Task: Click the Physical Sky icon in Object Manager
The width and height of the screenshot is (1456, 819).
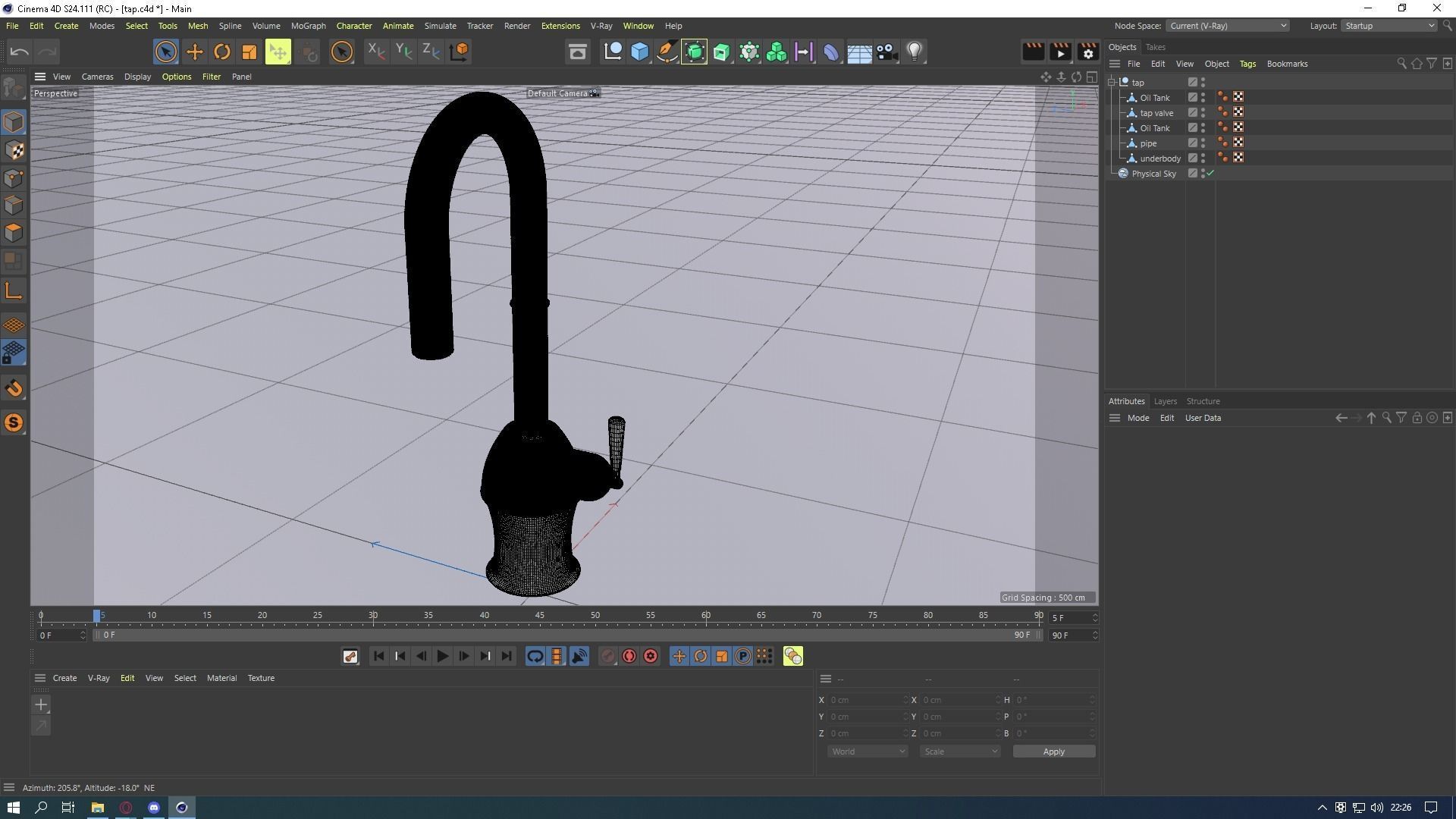Action: pos(1123,174)
